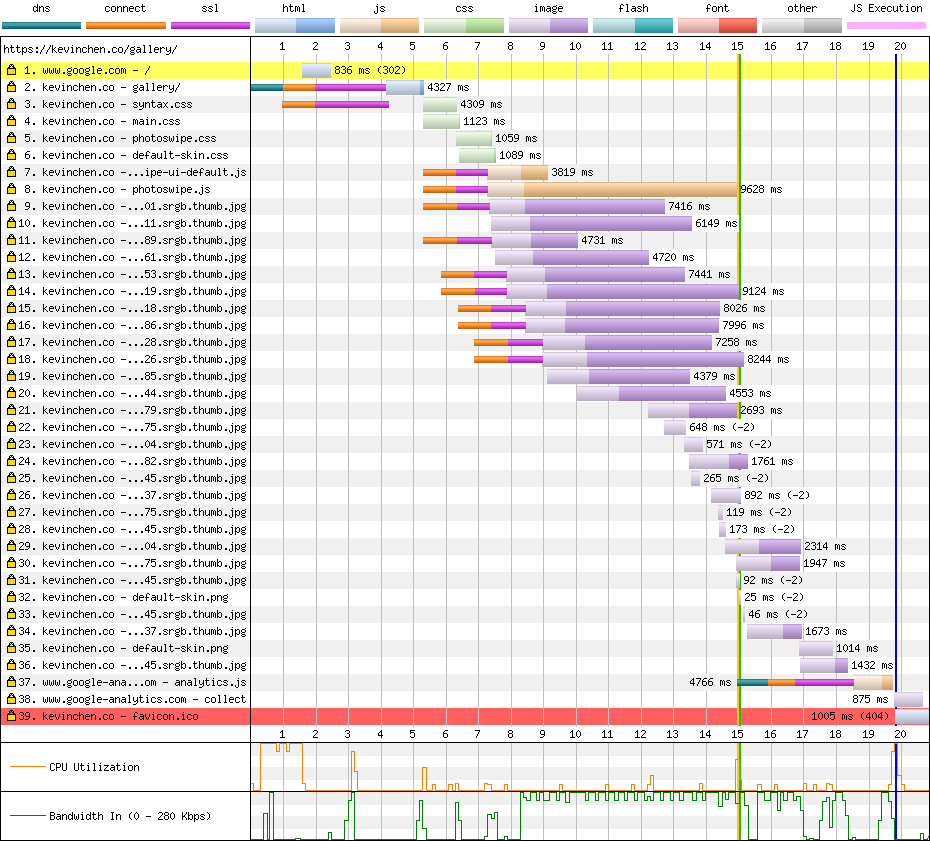Click the lock icon next to main.css
Image resolution: width=930 pixels, height=841 pixels.
[x=12, y=122]
